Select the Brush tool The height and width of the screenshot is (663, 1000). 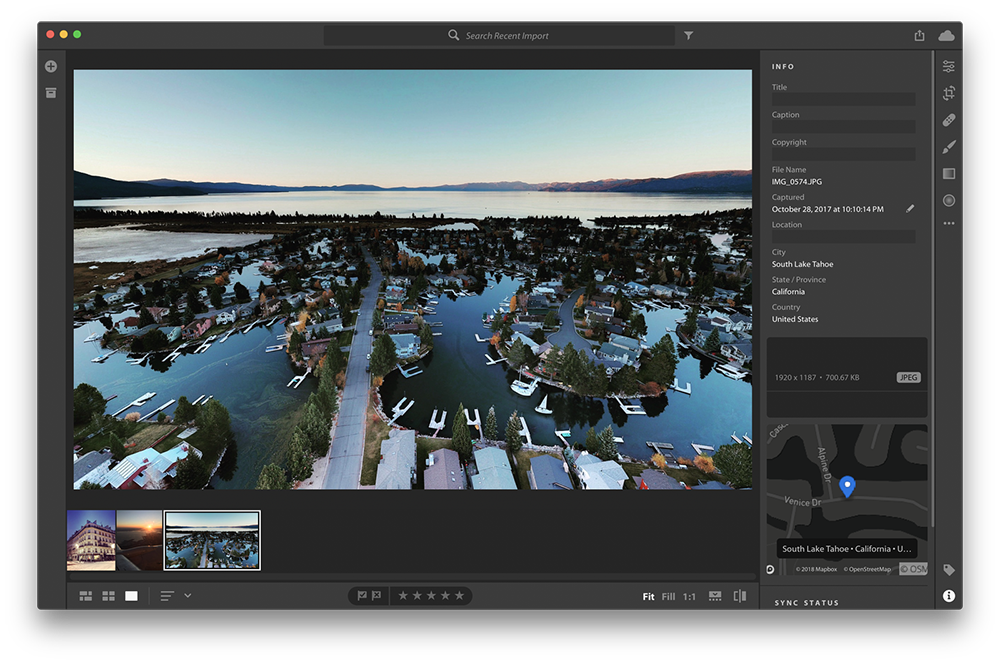[949, 147]
